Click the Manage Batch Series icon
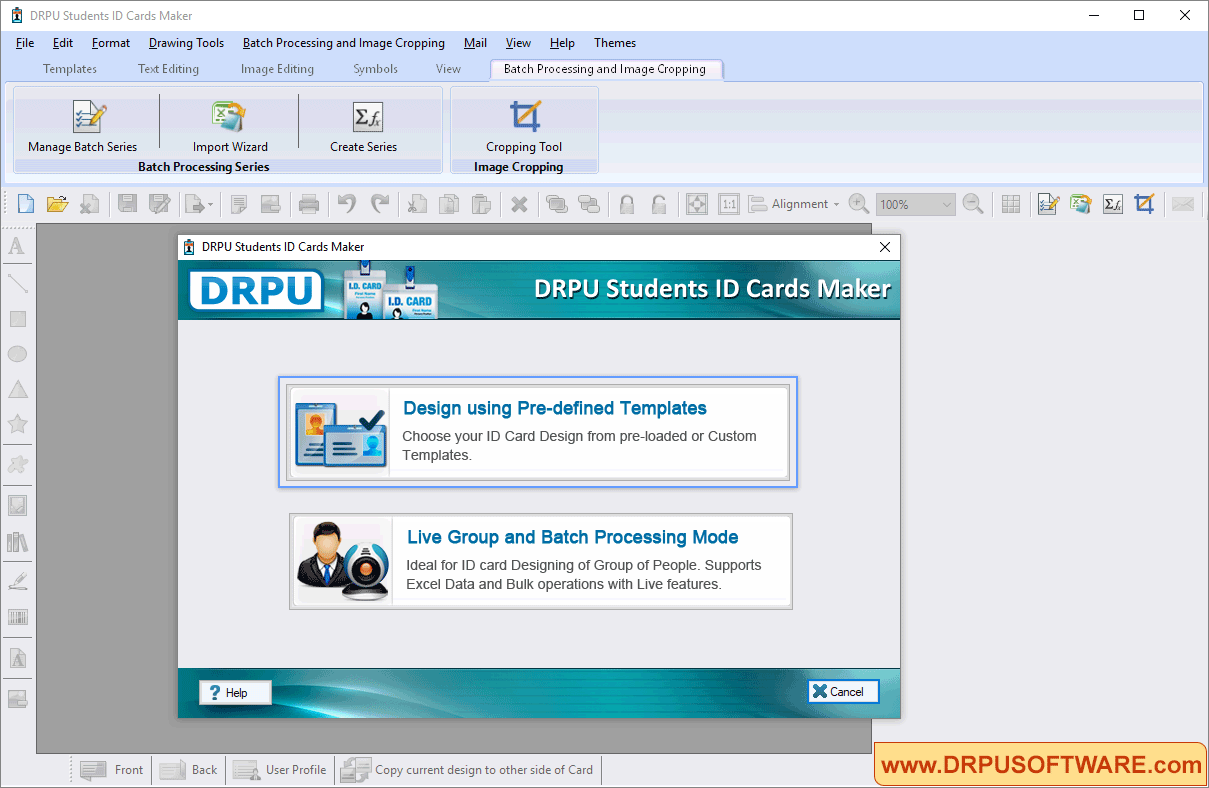The height and width of the screenshot is (788, 1209). tap(89, 117)
